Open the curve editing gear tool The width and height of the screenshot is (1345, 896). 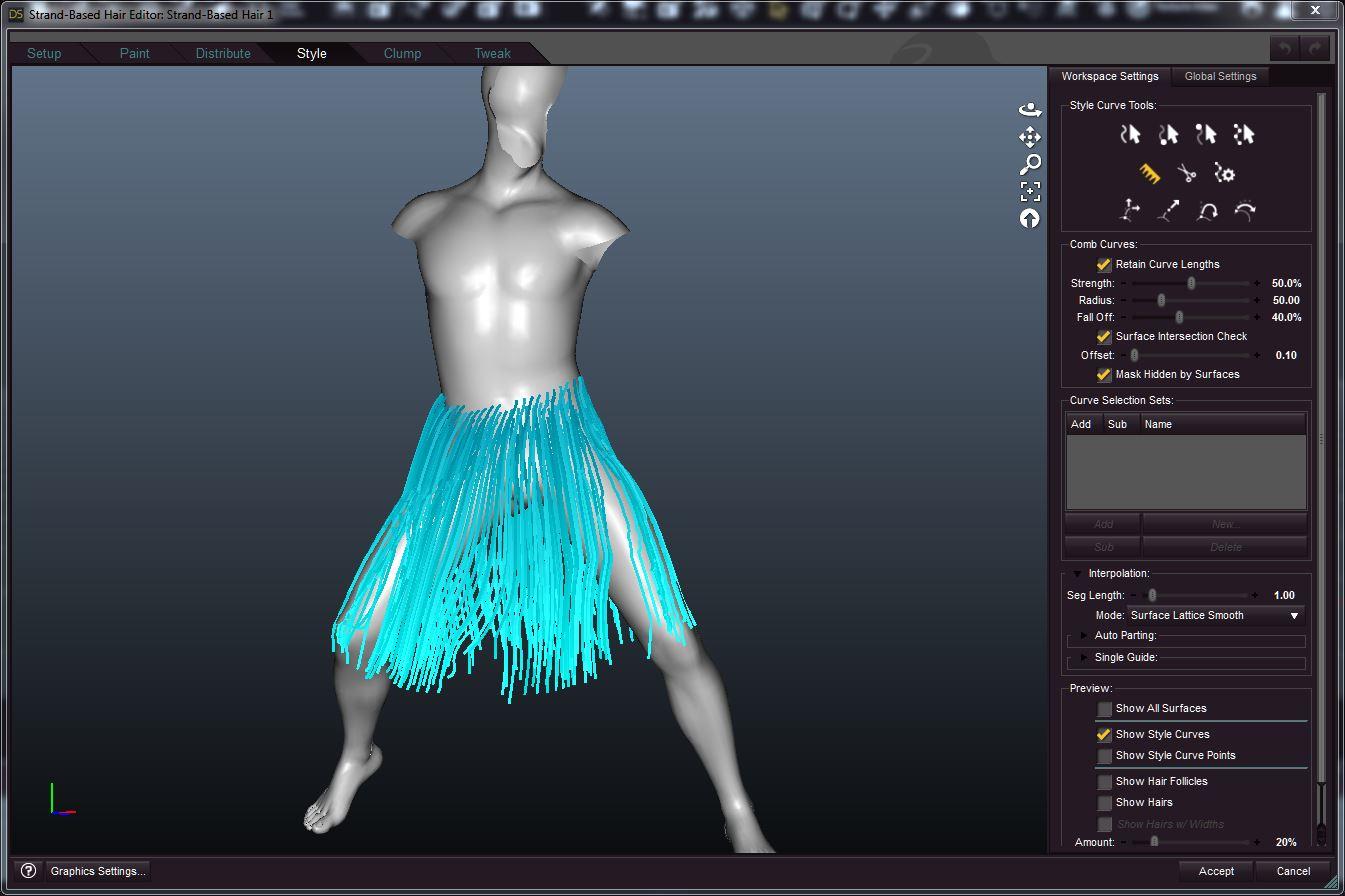click(1222, 172)
